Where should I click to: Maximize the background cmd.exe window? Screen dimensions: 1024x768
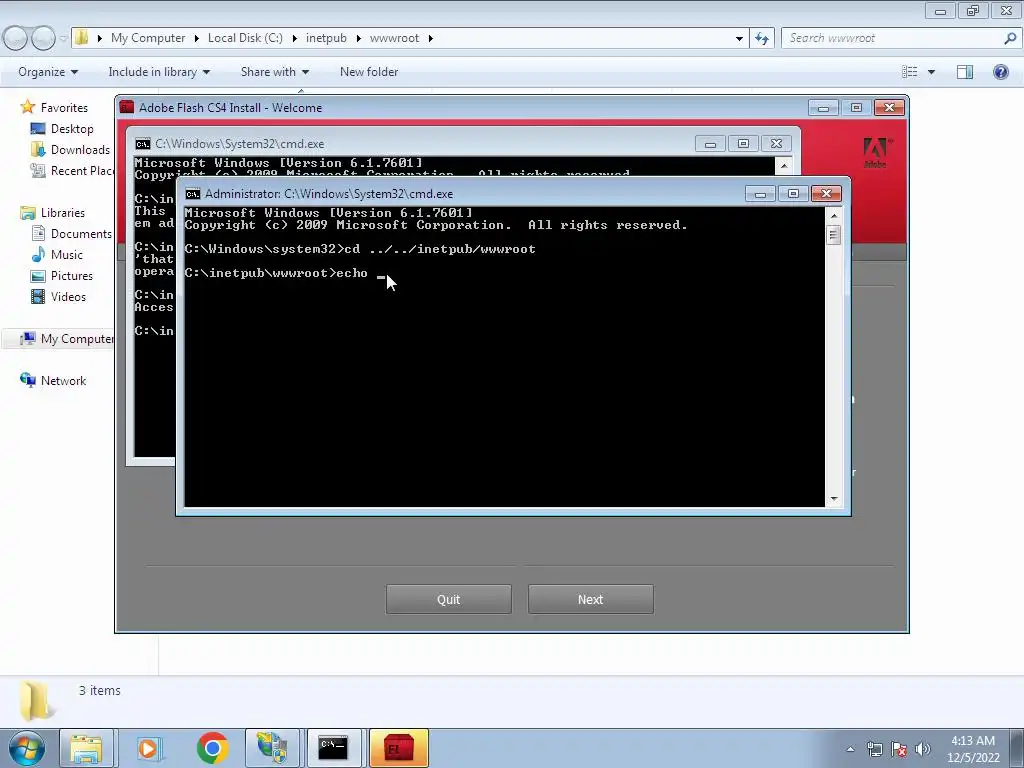(743, 144)
